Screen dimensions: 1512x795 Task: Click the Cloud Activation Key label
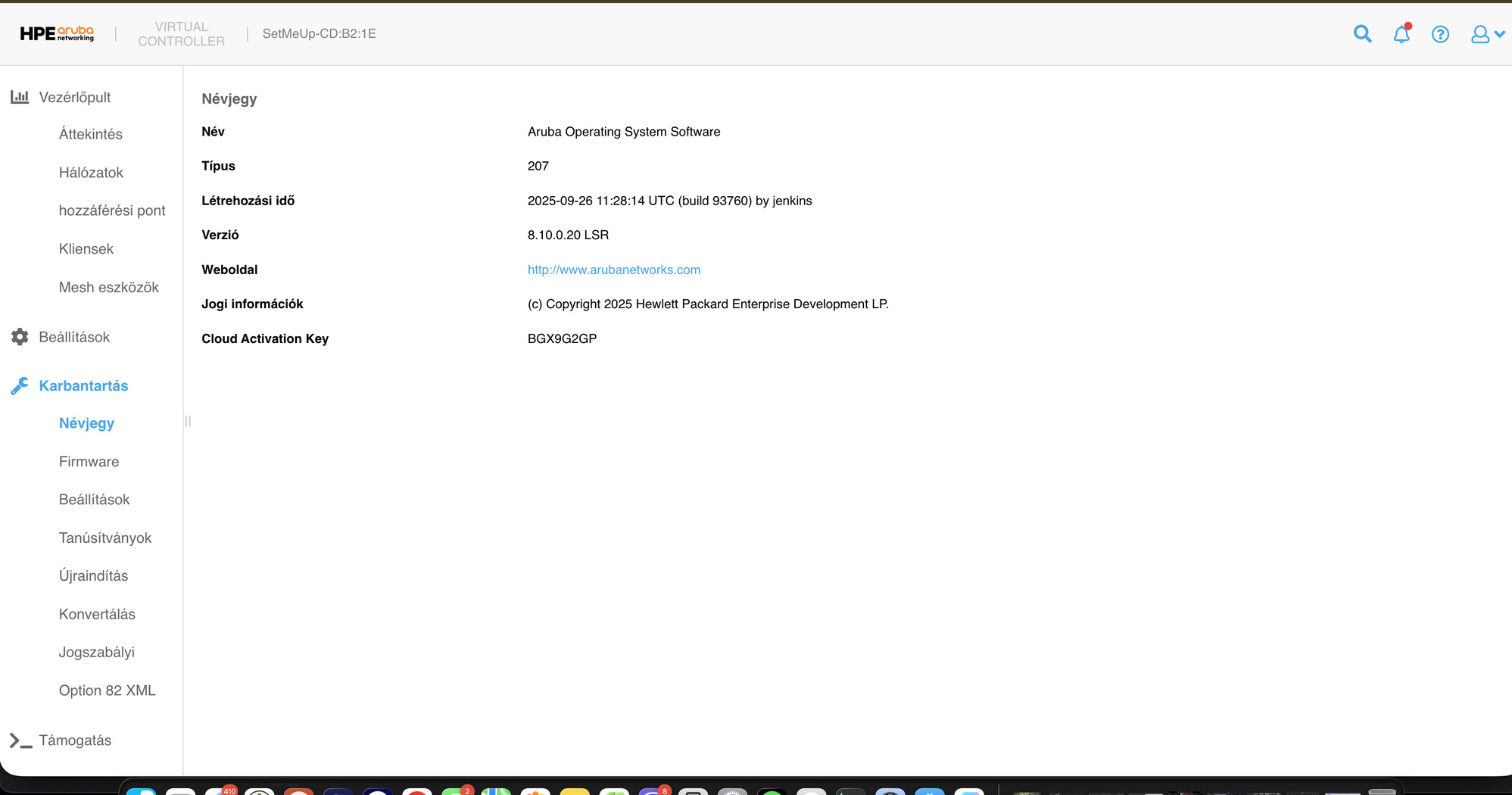(x=265, y=338)
